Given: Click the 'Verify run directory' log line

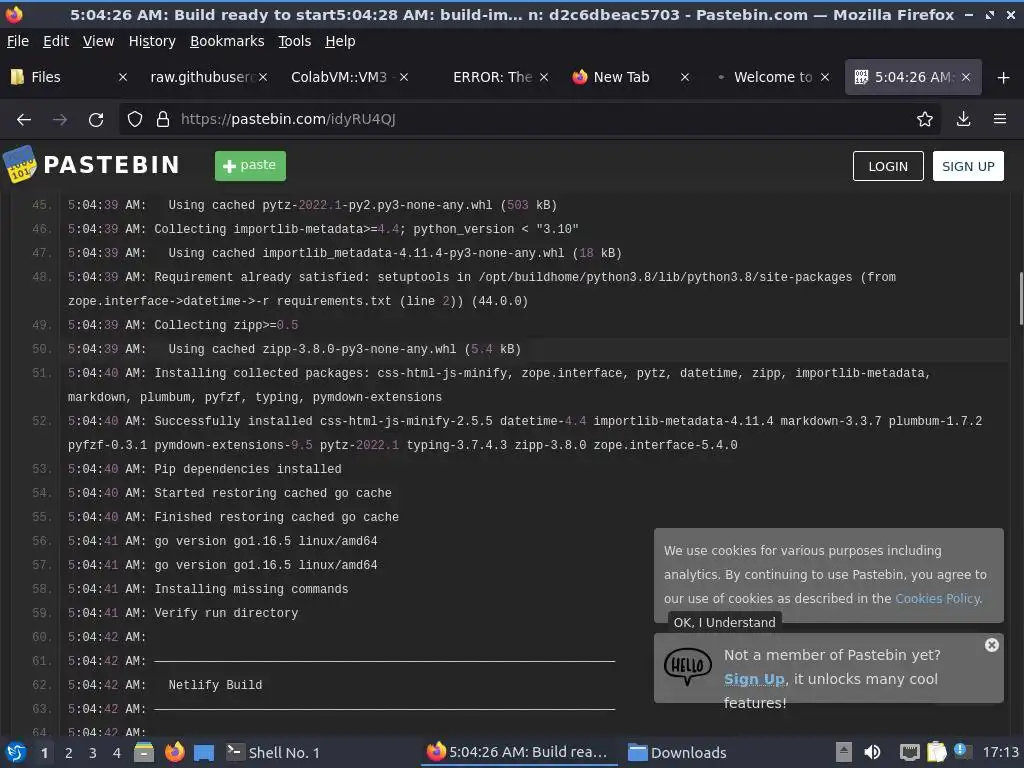Looking at the screenshot, I should tap(226, 613).
